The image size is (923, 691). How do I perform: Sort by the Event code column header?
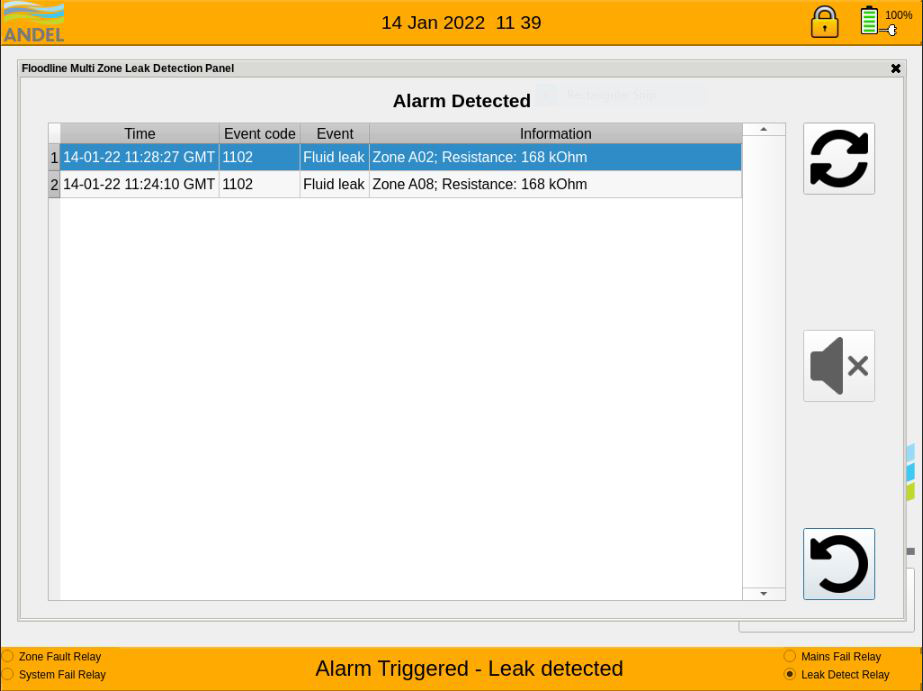pyautogui.click(x=259, y=134)
